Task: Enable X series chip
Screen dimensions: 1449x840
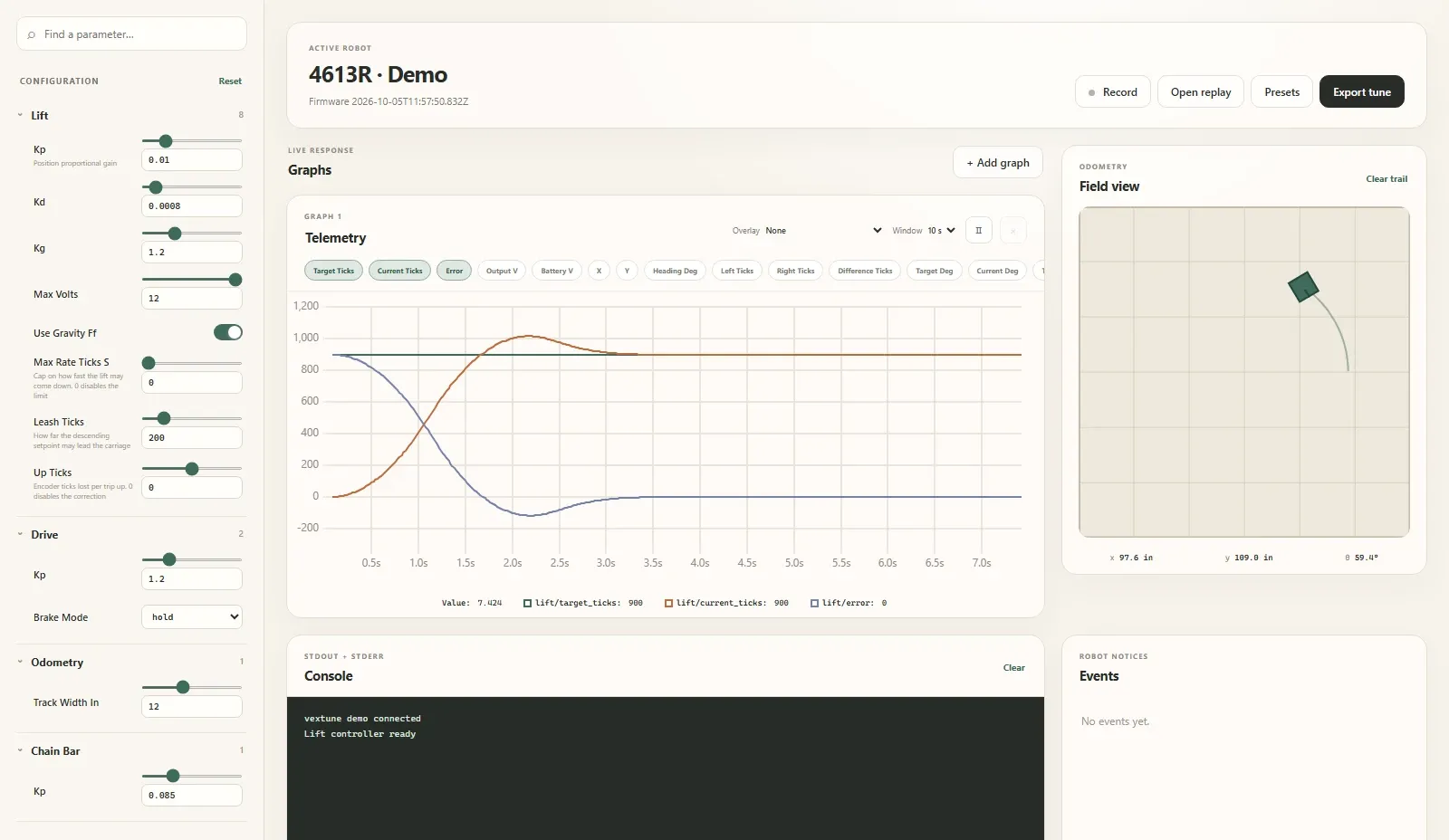Action: point(599,271)
